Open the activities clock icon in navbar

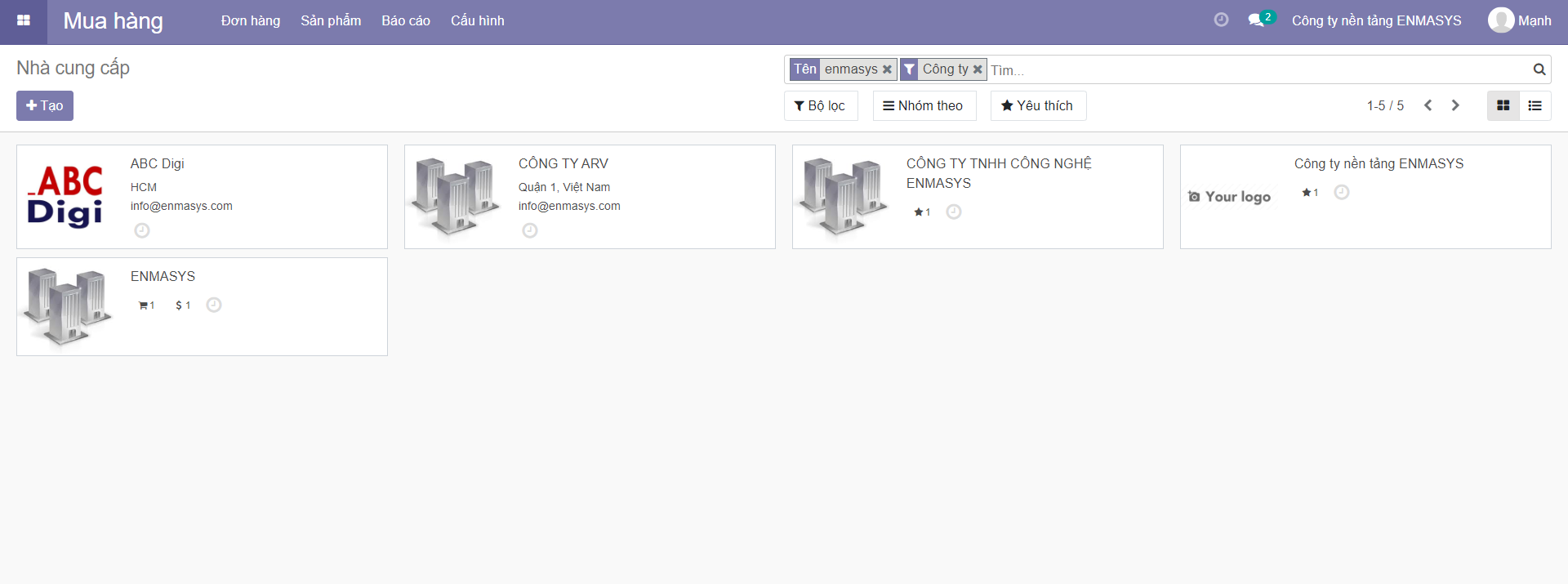coord(1221,20)
